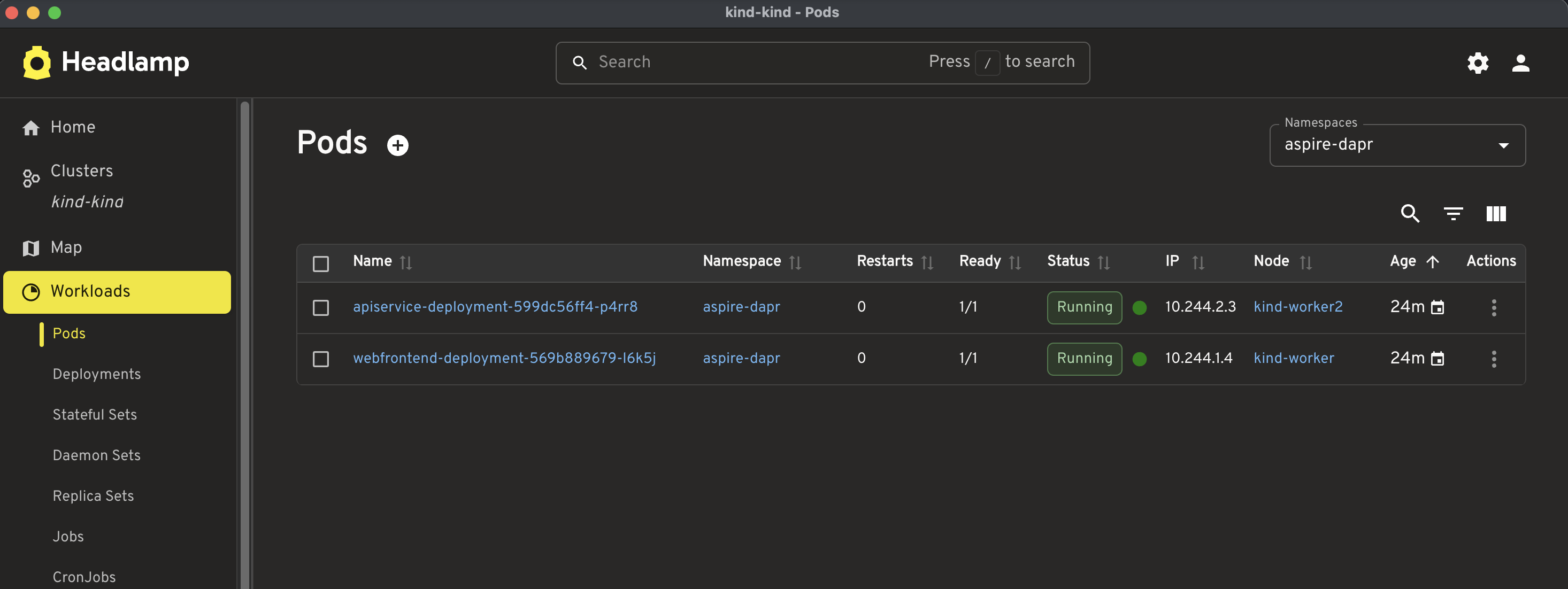Open the user account icon
1568x589 pixels.
pos(1520,63)
